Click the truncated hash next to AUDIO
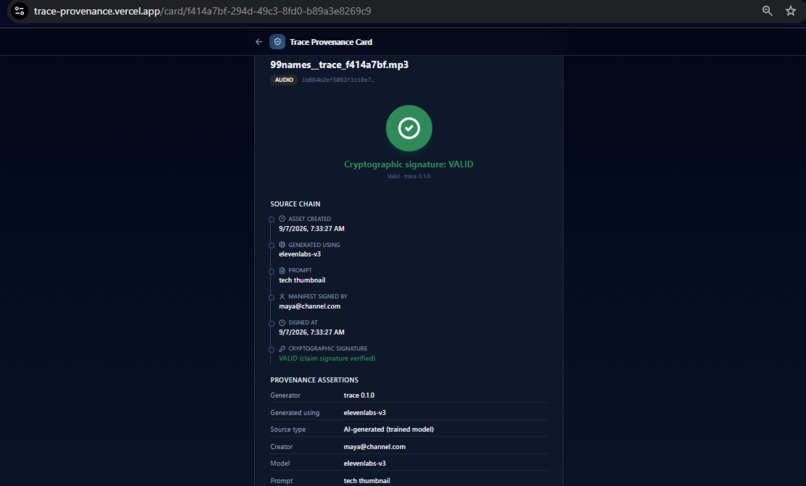The width and height of the screenshot is (806, 486). (338, 80)
